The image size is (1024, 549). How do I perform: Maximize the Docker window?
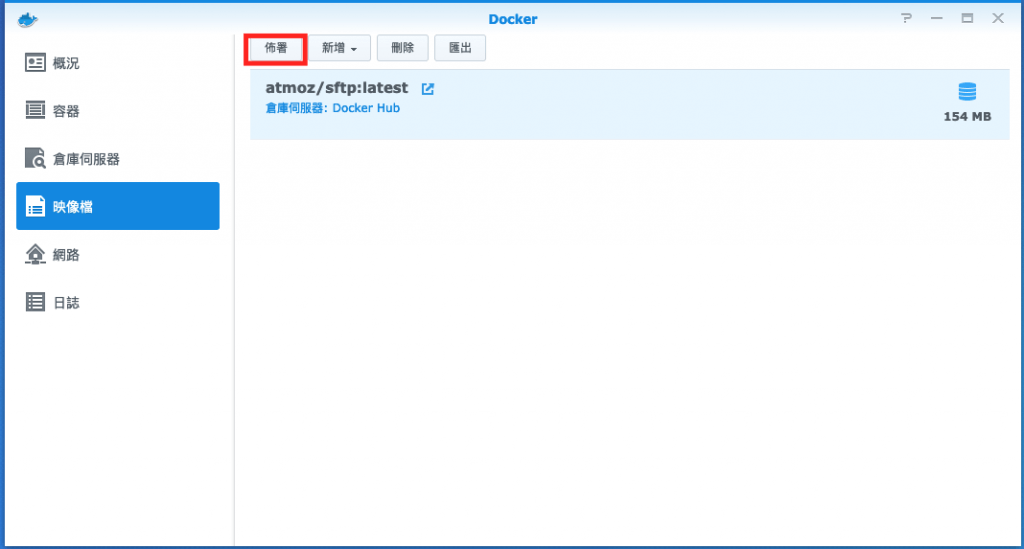967,18
